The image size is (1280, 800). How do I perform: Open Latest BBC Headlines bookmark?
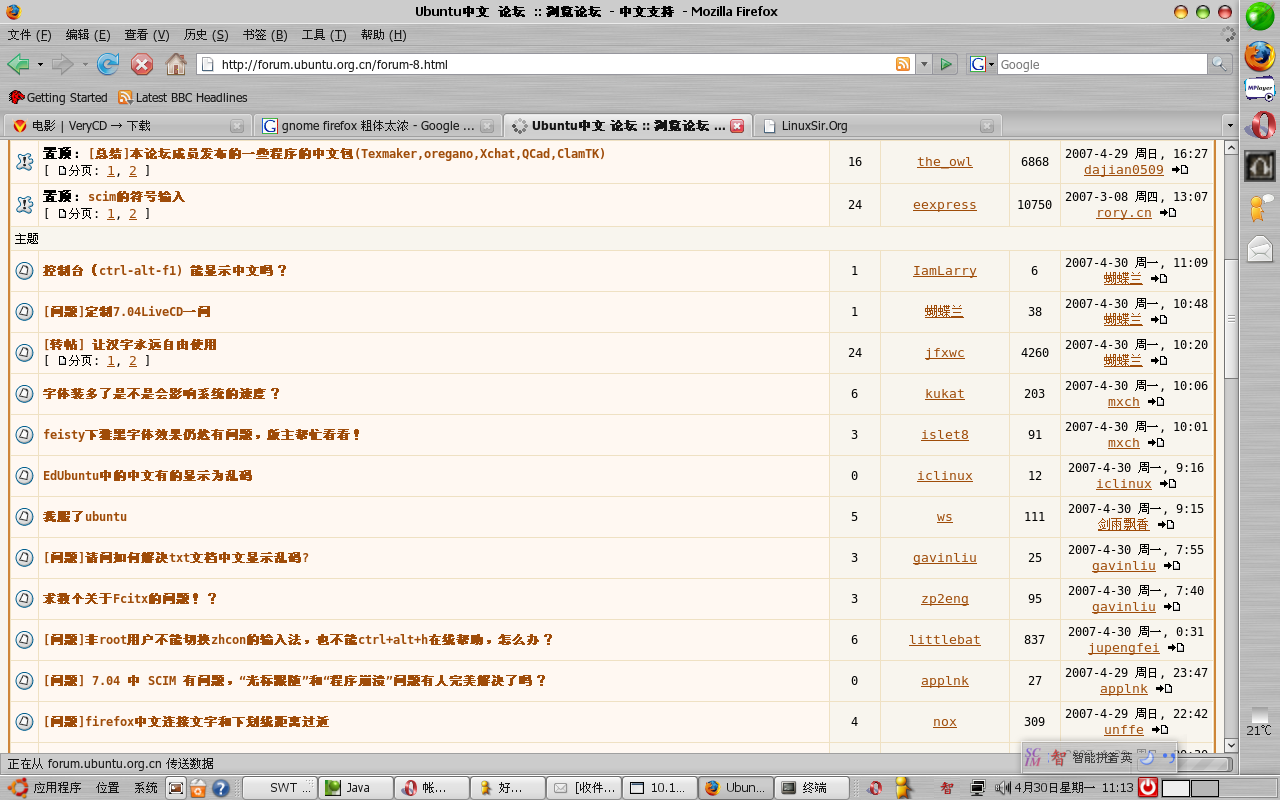point(182,97)
